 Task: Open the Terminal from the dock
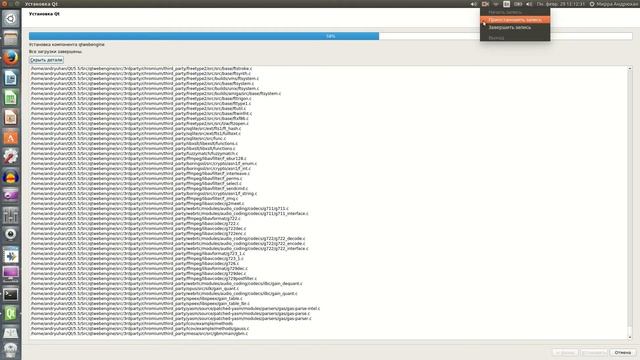pos(11,294)
